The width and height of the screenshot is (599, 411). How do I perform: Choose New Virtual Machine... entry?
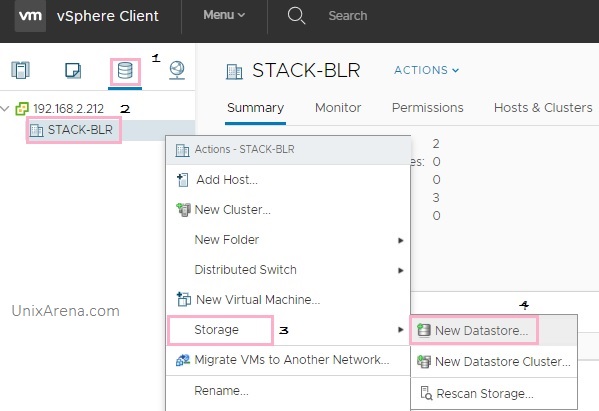pos(288,300)
